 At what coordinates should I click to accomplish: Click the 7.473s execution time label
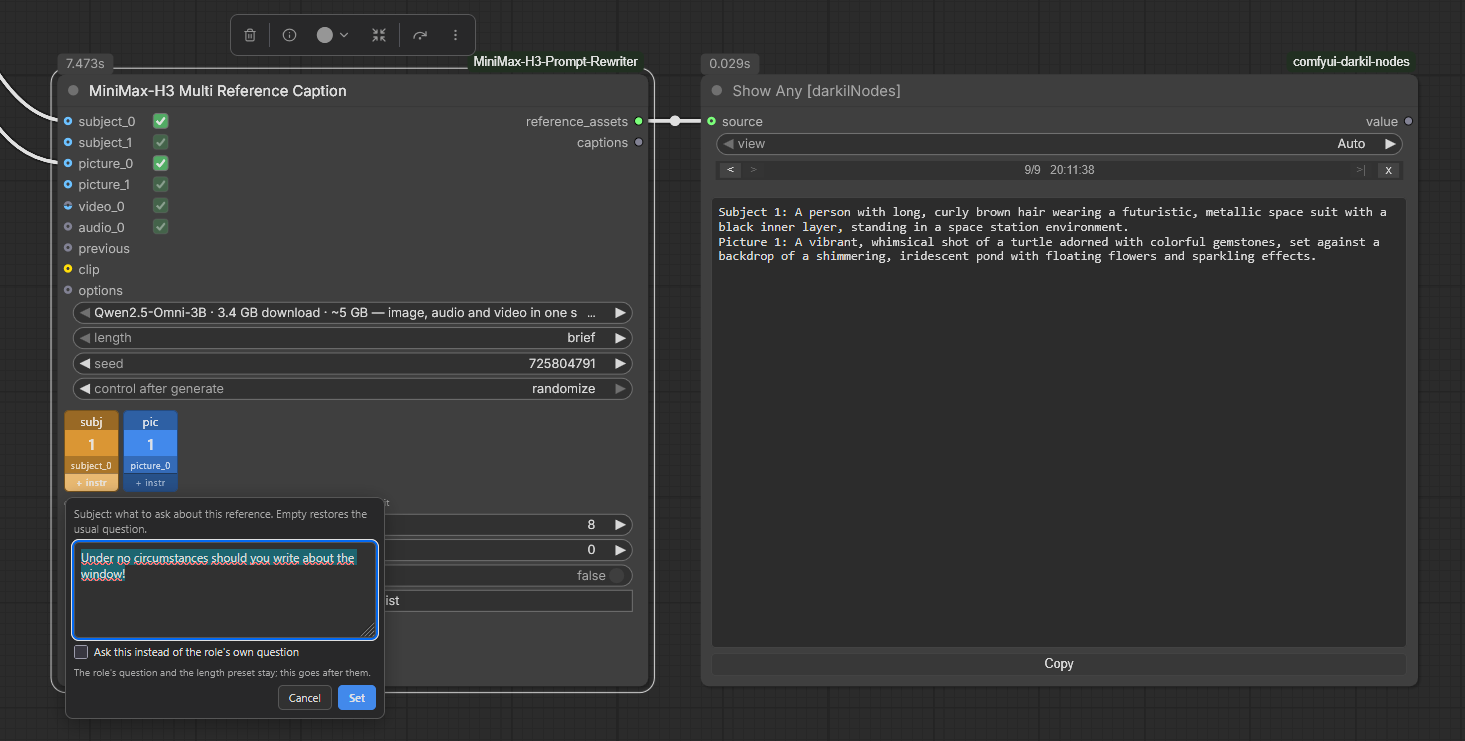85,63
